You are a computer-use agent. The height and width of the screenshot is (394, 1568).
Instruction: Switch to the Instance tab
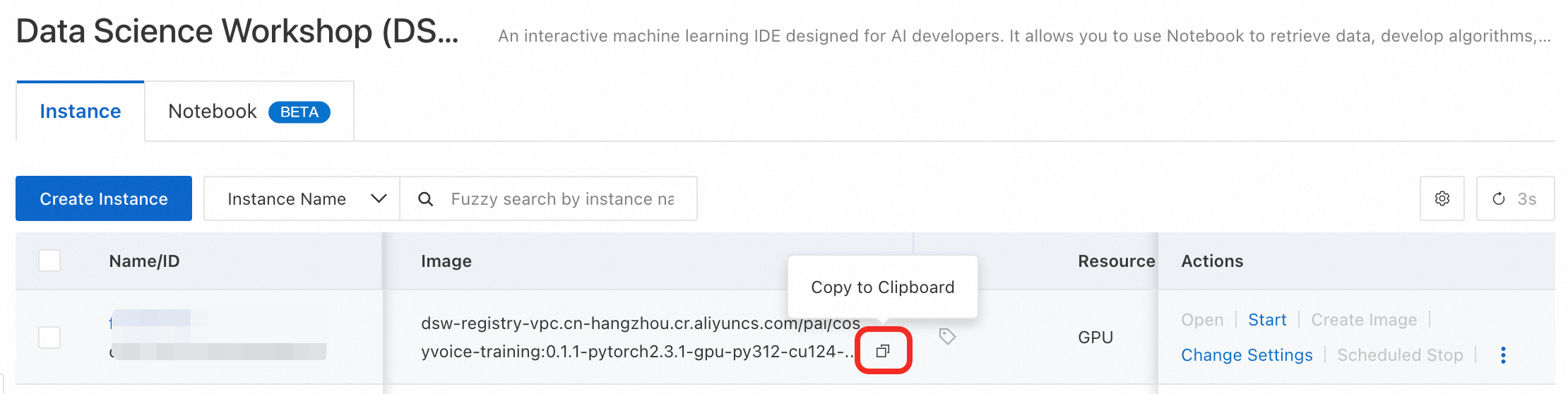click(x=81, y=112)
